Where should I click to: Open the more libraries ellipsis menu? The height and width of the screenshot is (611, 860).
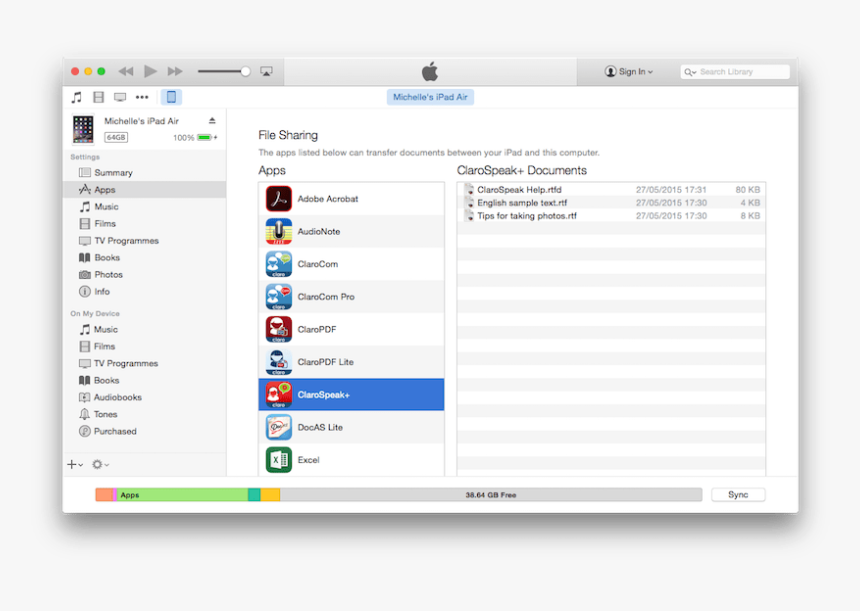tap(142, 97)
